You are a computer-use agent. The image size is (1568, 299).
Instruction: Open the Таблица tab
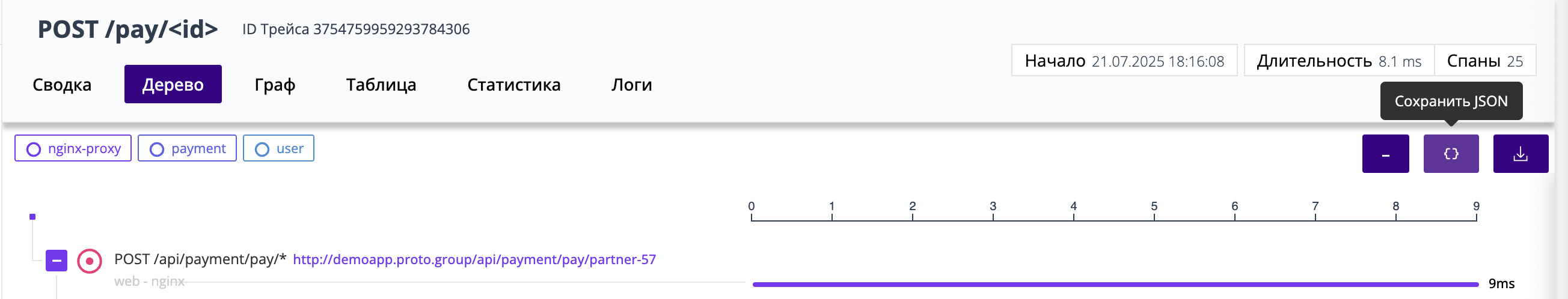tap(381, 85)
